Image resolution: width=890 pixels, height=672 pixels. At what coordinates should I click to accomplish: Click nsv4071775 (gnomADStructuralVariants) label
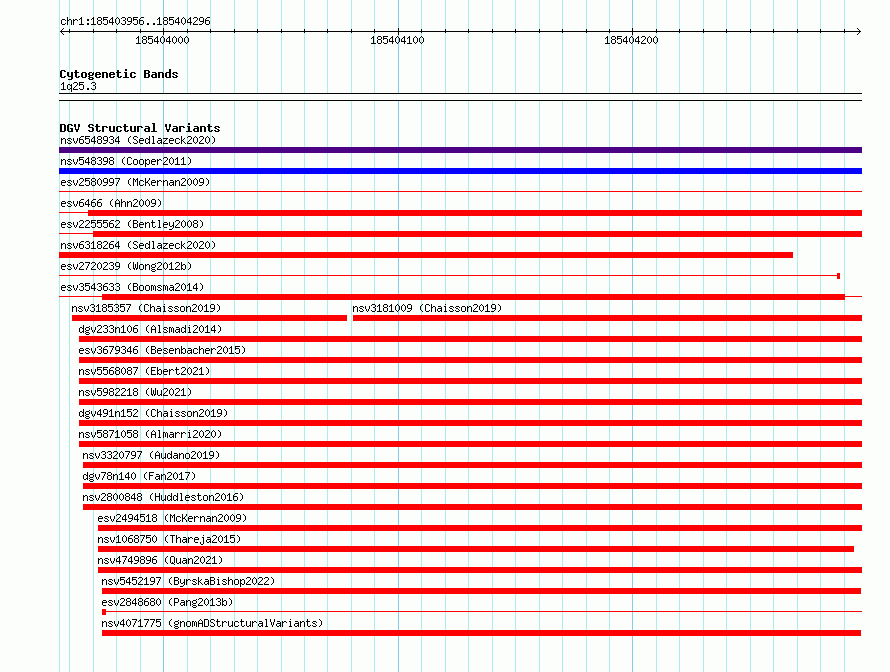coord(212,623)
